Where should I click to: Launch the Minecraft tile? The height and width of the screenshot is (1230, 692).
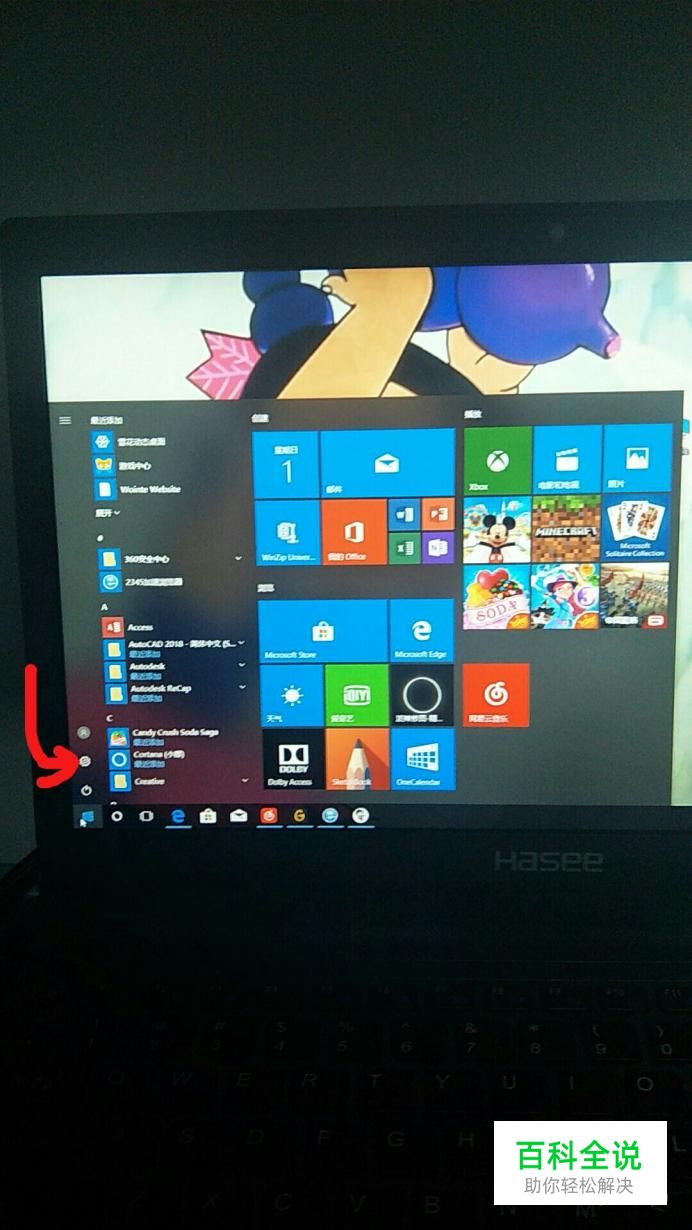tap(566, 528)
